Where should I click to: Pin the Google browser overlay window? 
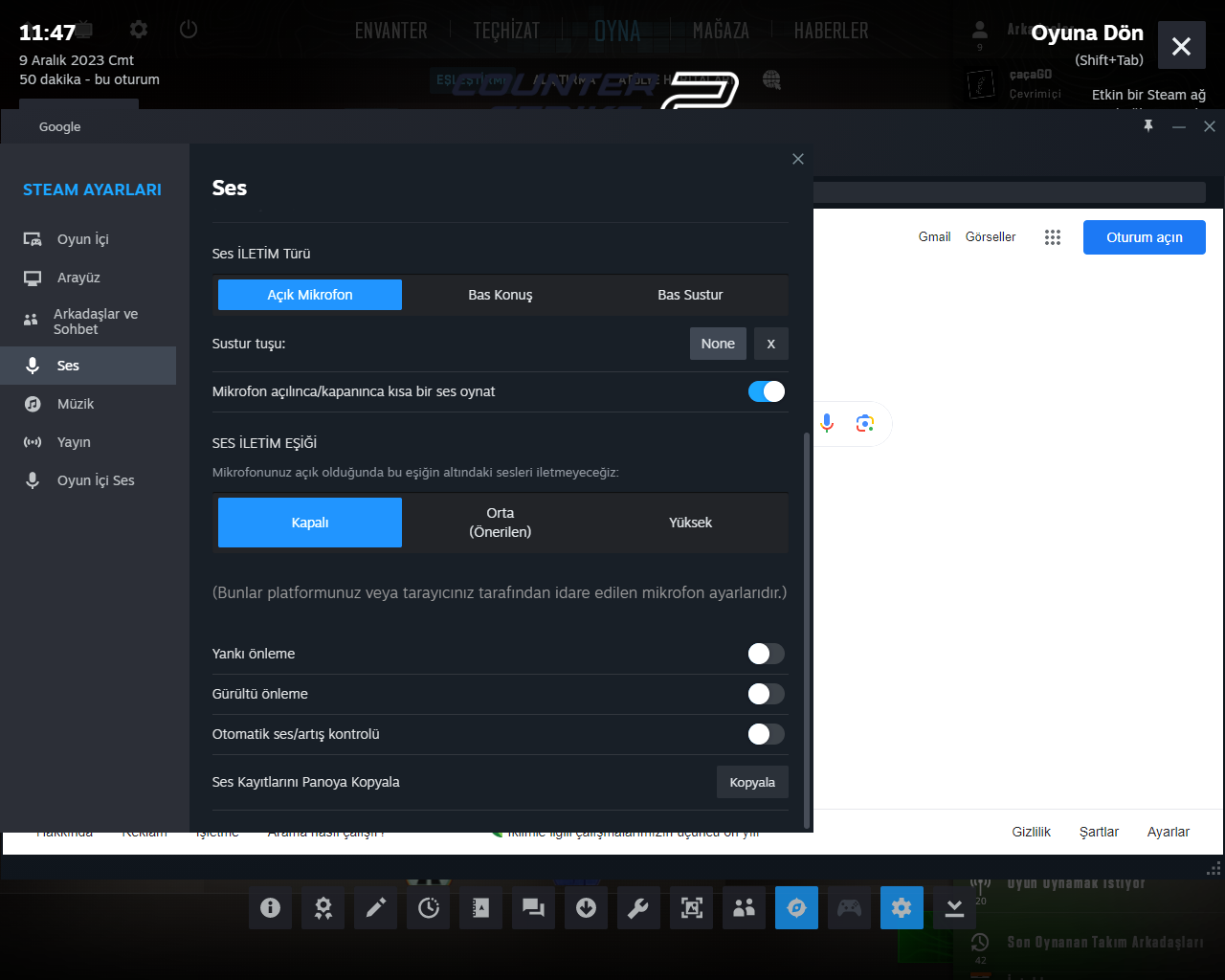tap(1148, 126)
